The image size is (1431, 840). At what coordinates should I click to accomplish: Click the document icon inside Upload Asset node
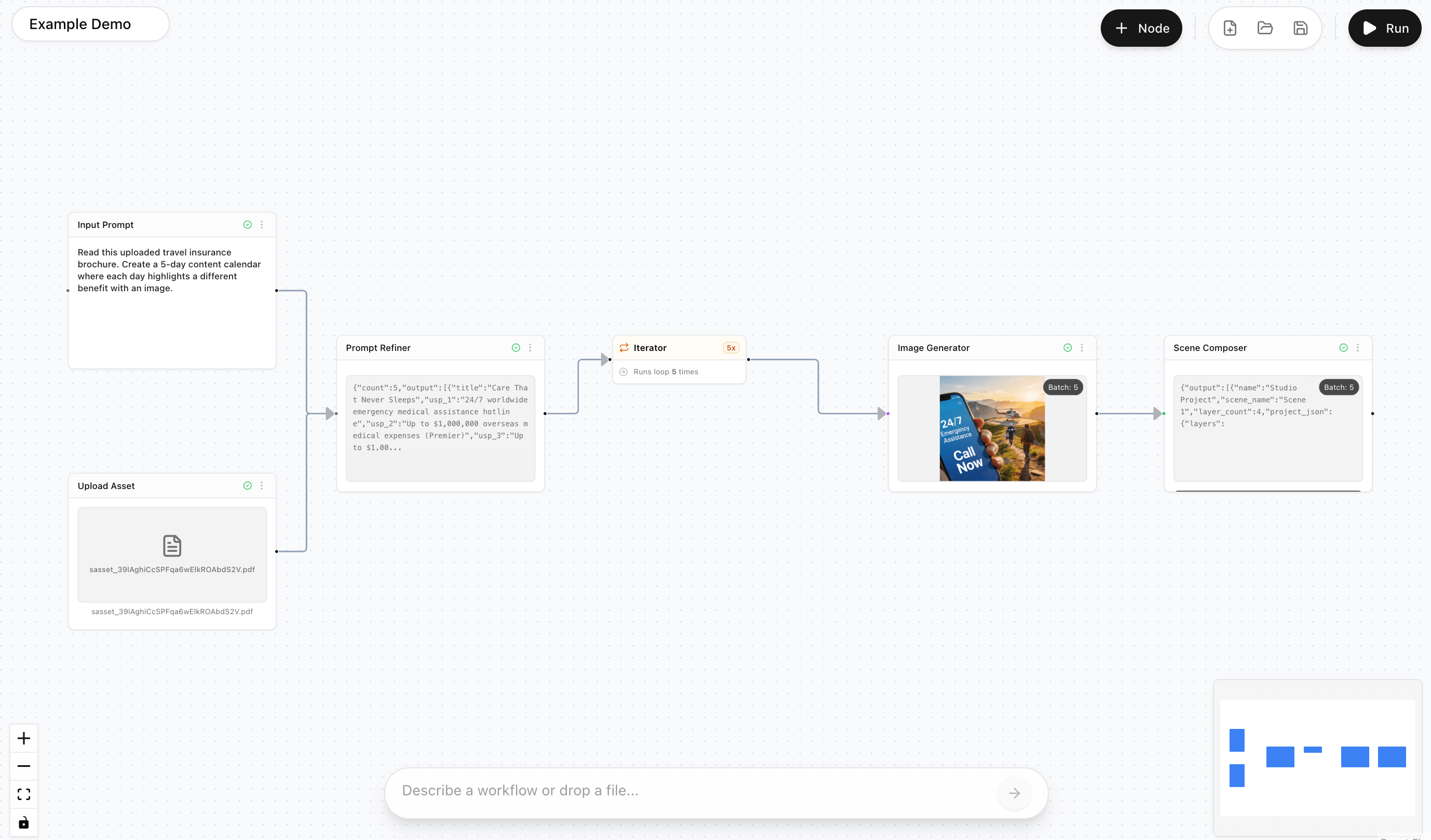click(x=171, y=545)
